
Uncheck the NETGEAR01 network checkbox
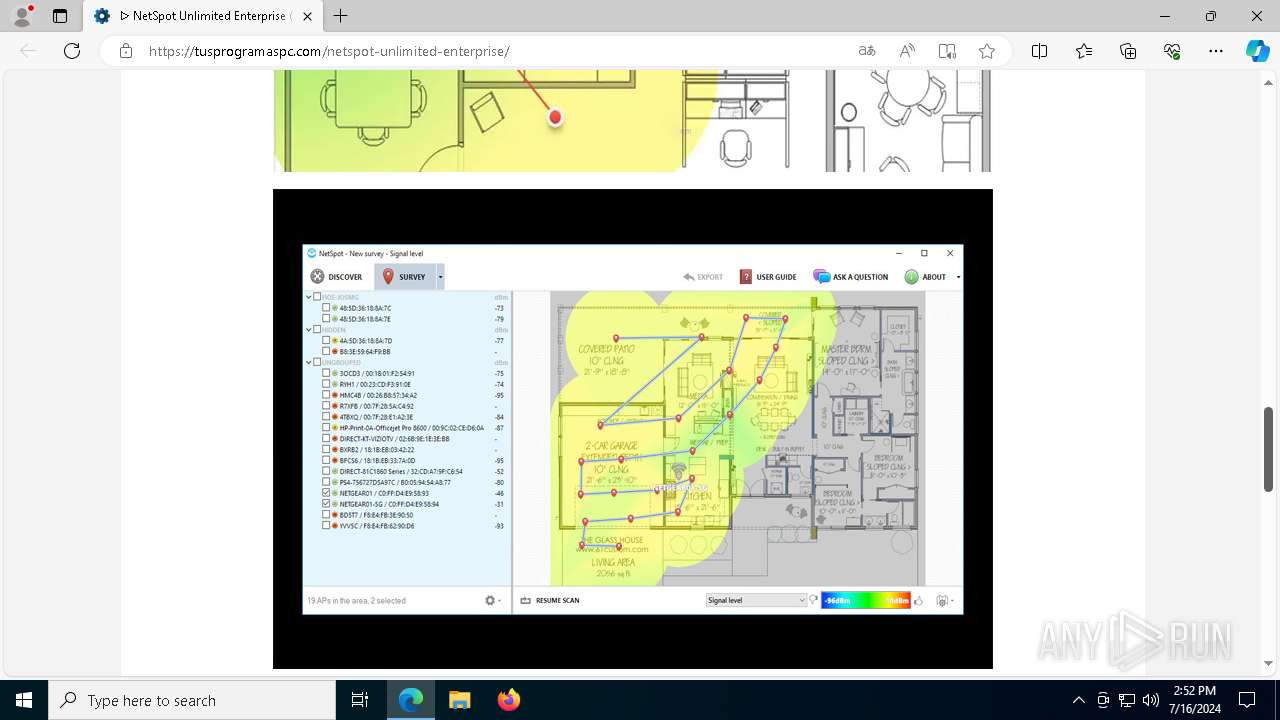326,493
